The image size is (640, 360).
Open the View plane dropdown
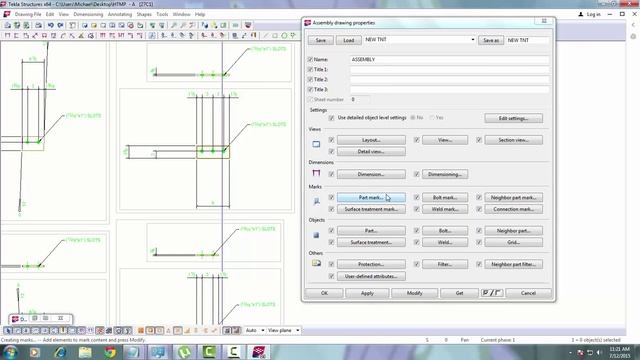point(298,330)
